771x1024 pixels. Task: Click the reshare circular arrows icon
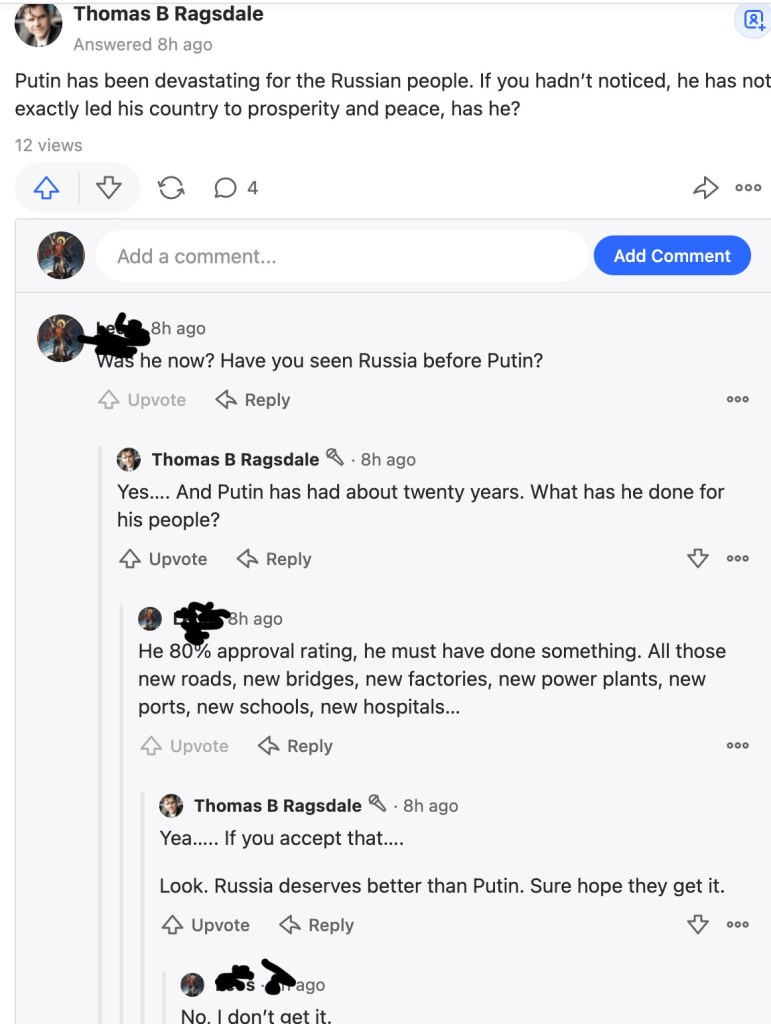click(x=171, y=188)
